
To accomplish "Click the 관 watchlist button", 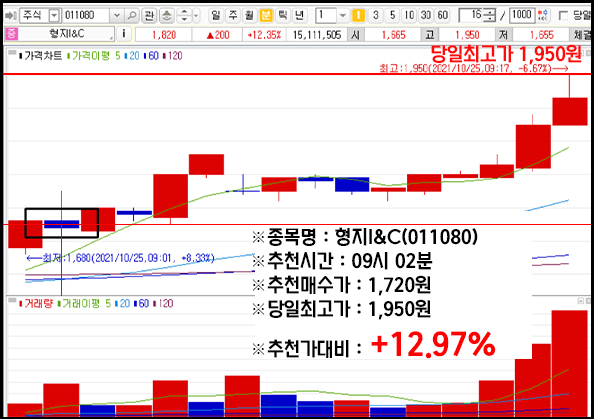I will tap(149, 16).
